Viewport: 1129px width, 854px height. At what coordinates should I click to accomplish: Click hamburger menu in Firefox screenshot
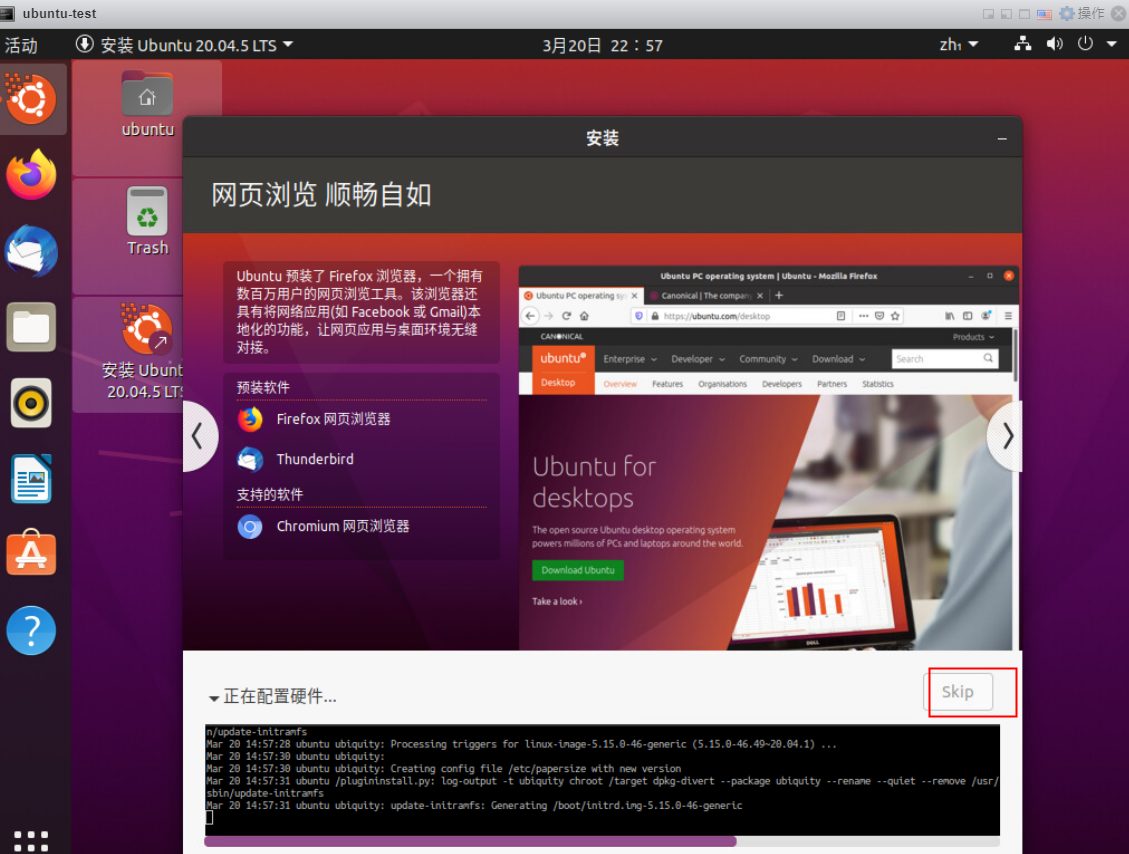pyautogui.click(x=1008, y=315)
